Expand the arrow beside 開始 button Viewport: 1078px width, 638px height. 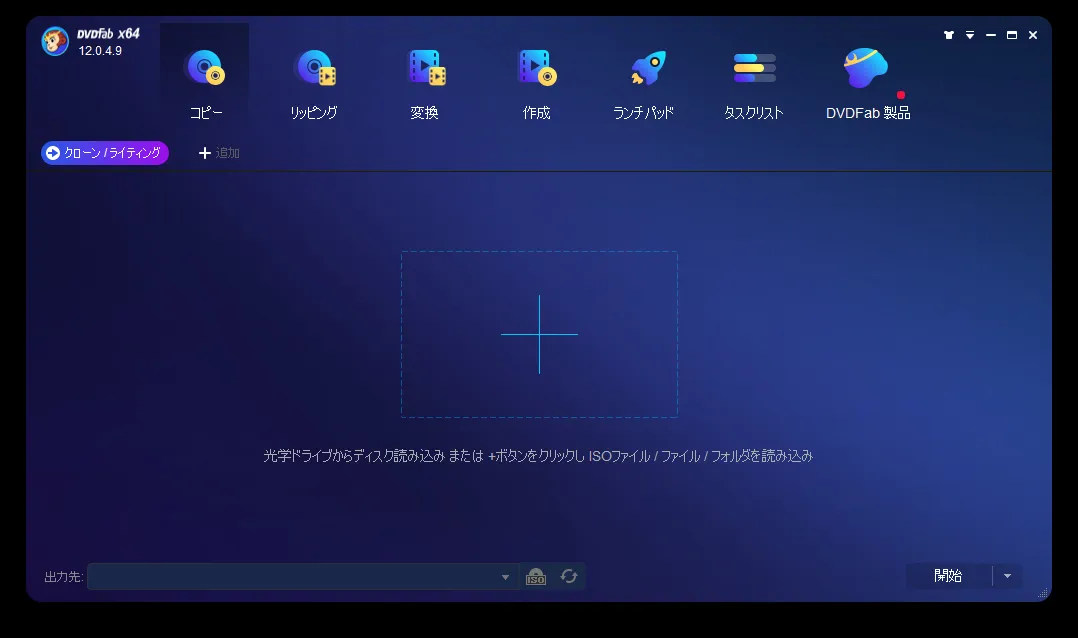[x=1007, y=575]
